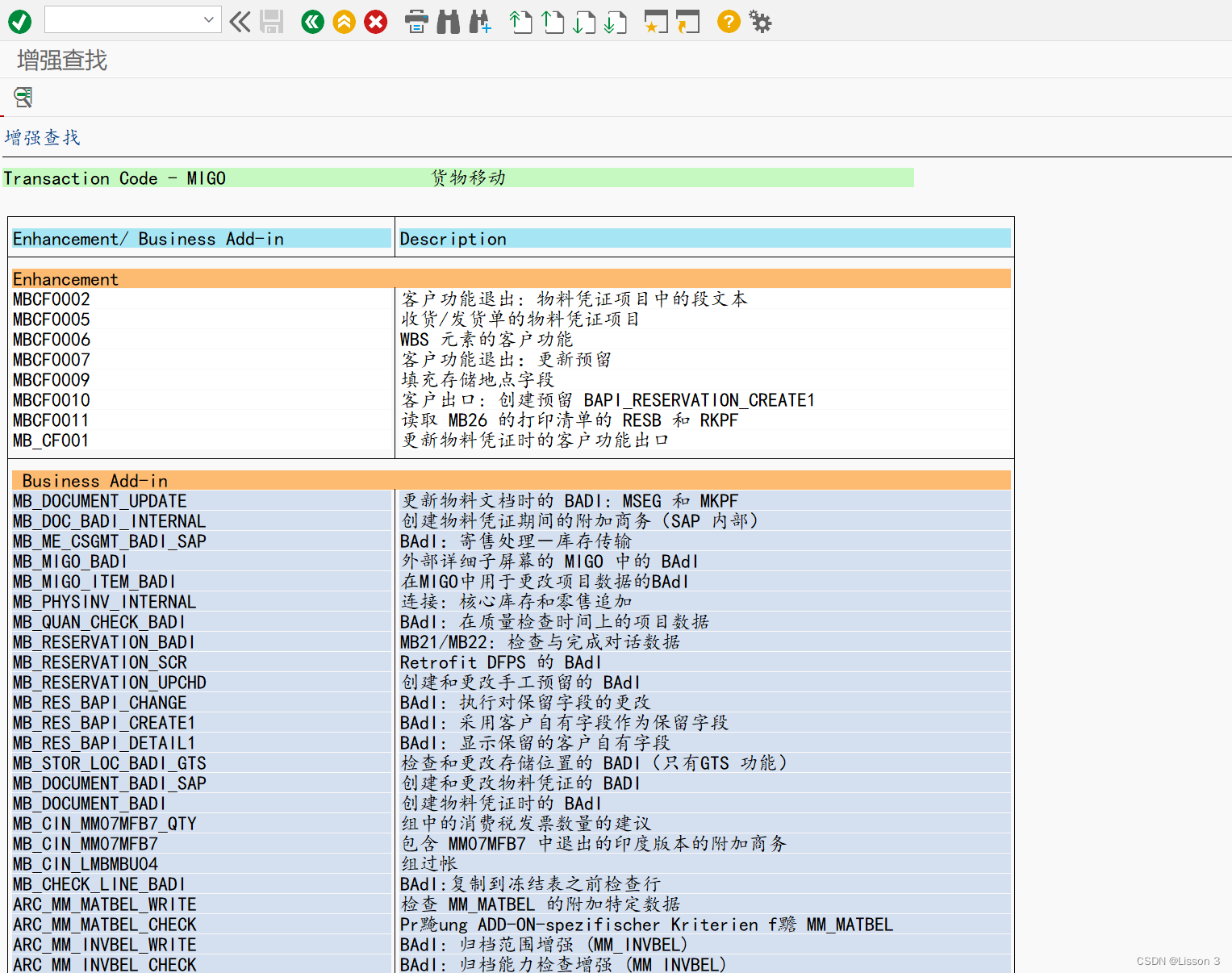The image size is (1232, 973).
Task: Click the Print icon
Action: pos(416,22)
